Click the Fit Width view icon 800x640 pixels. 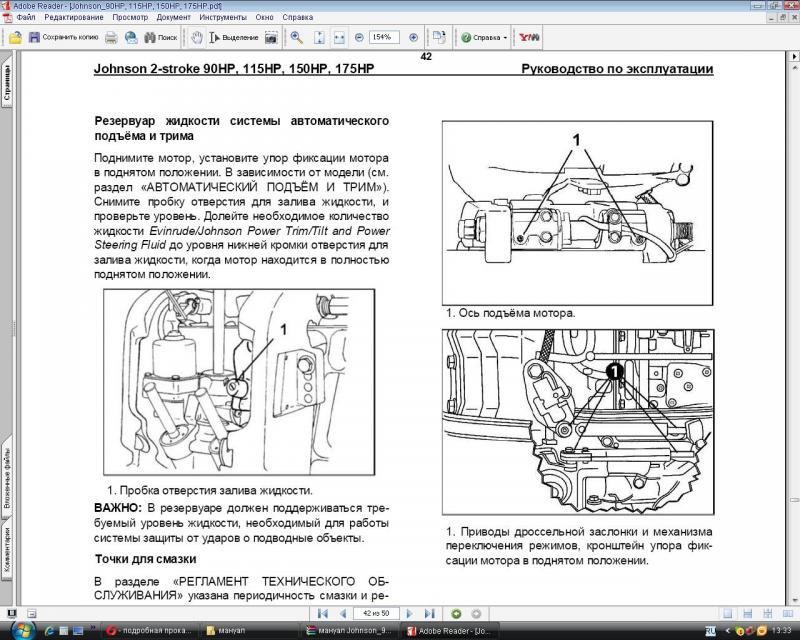pos(340,37)
